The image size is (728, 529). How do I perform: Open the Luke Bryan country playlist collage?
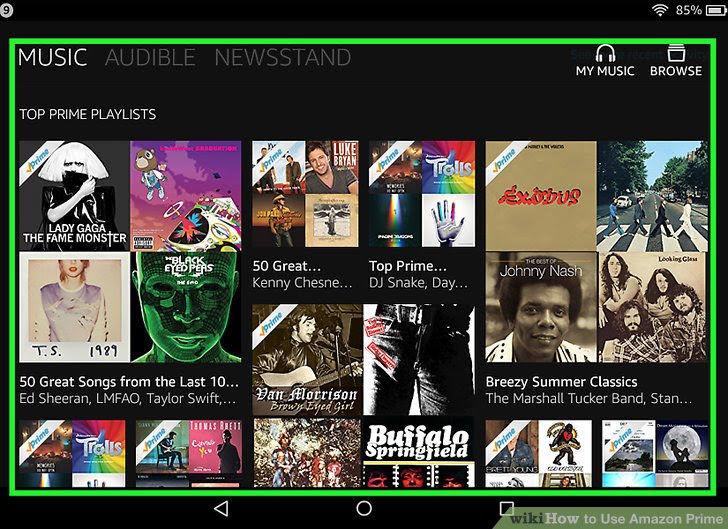(305, 194)
